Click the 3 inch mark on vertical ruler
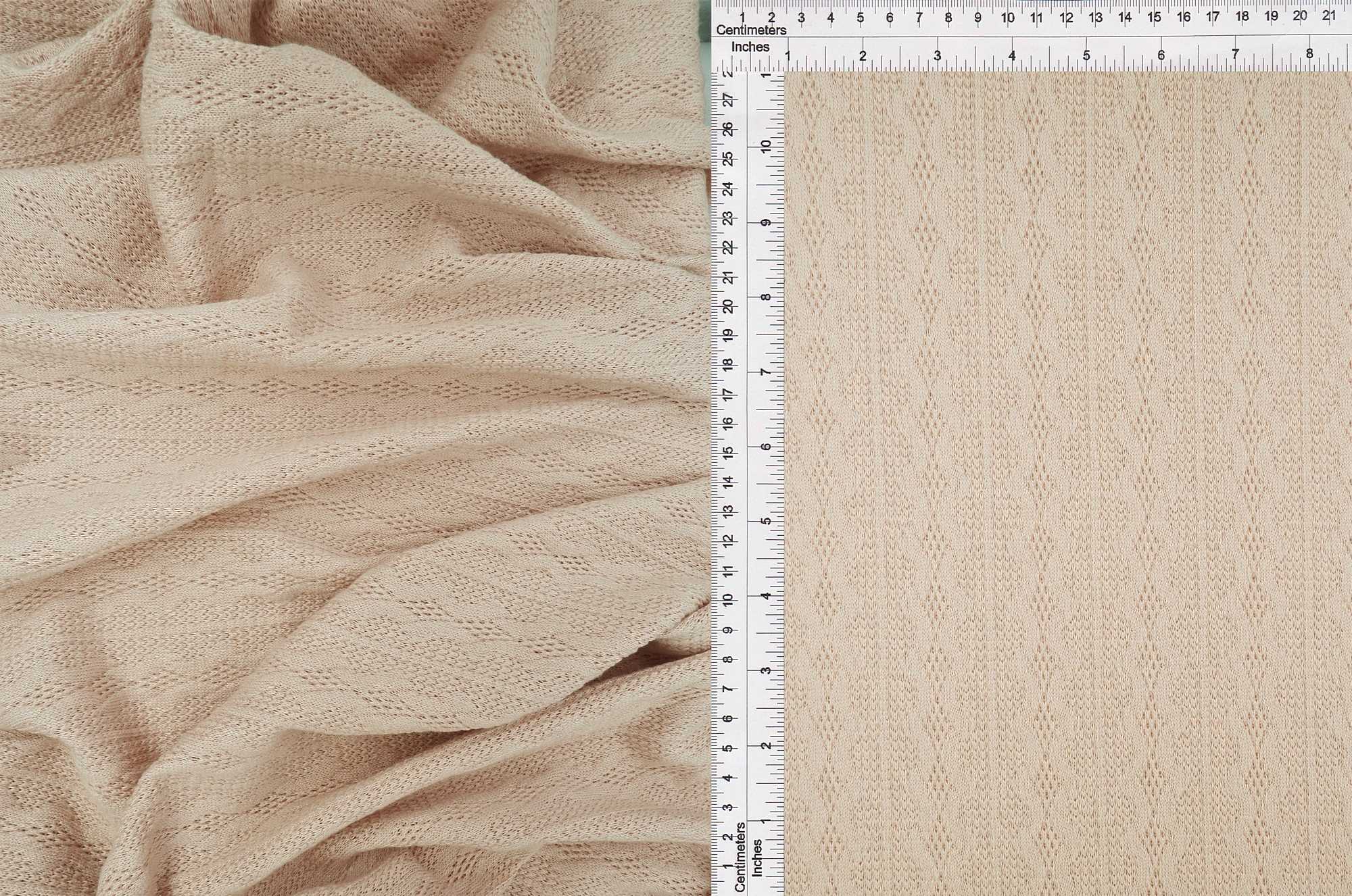Screen dimensions: 1352x896 coord(765,670)
